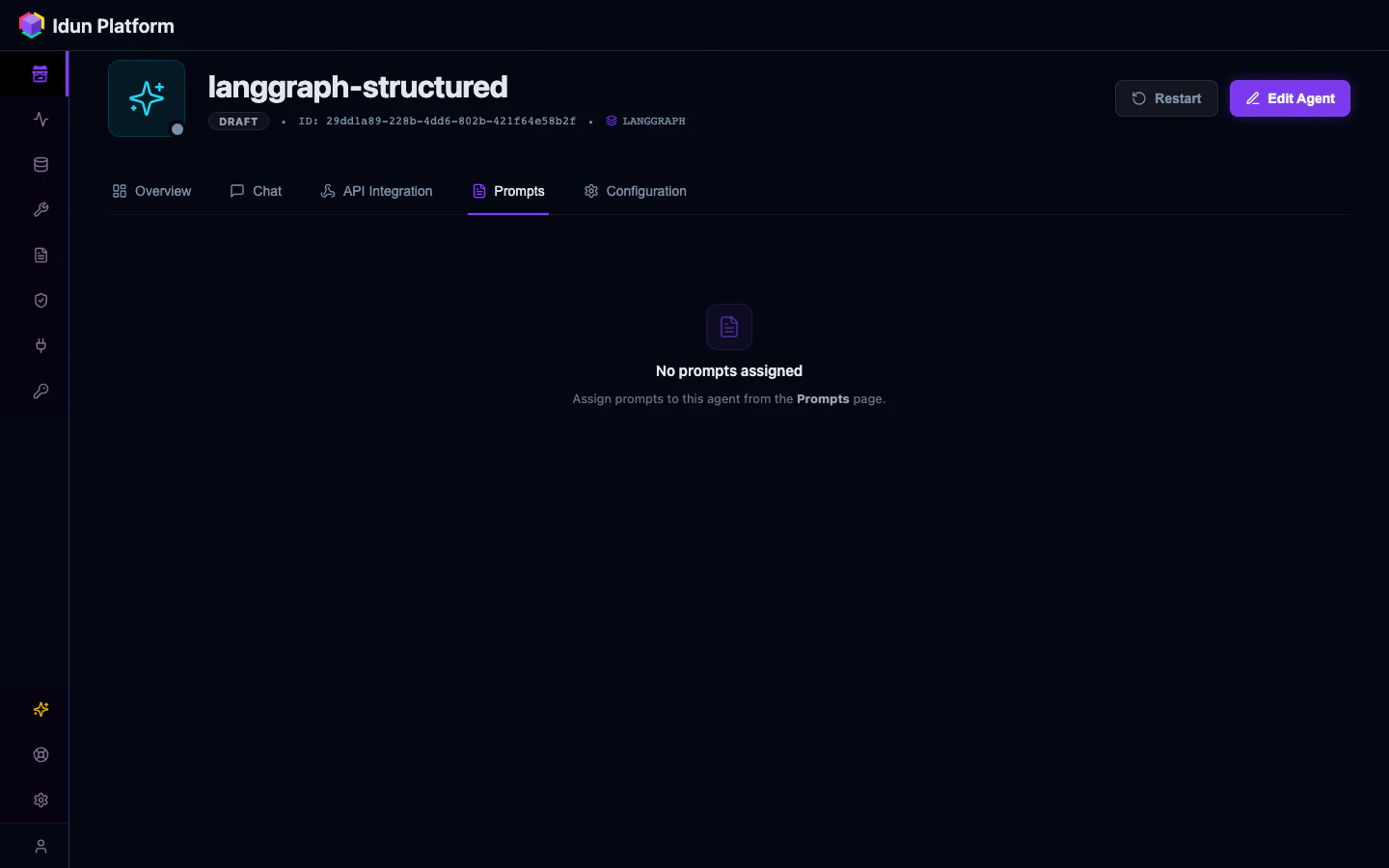This screenshot has height=868, width=1389.
Task: Open the connections plug icon
Action: point(41,345)
